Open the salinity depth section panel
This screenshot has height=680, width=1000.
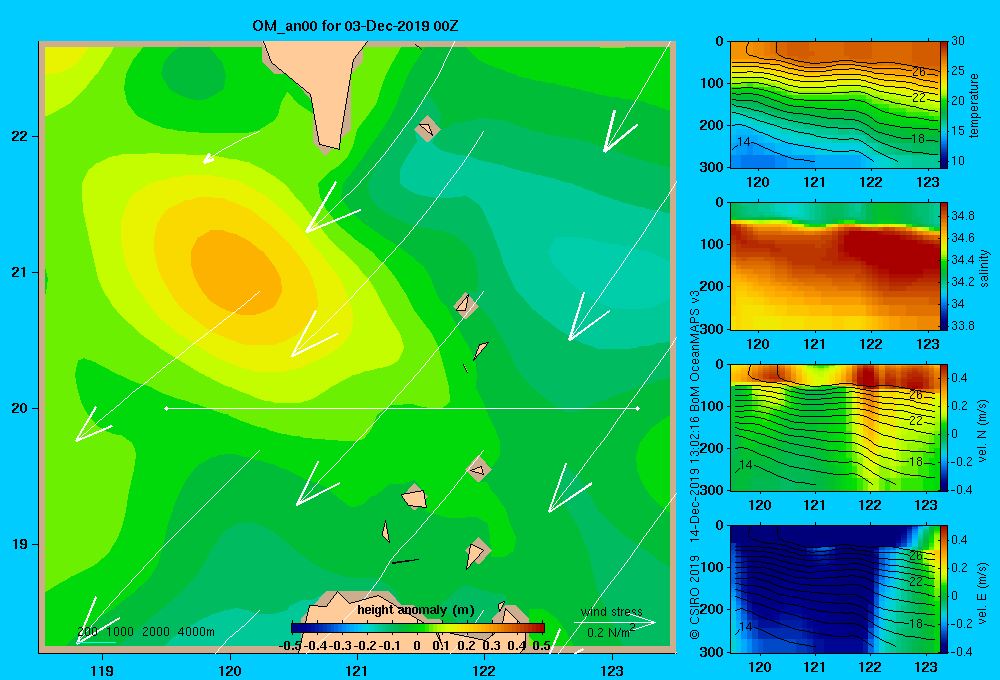pyautogui.click(x=834, y=266)
